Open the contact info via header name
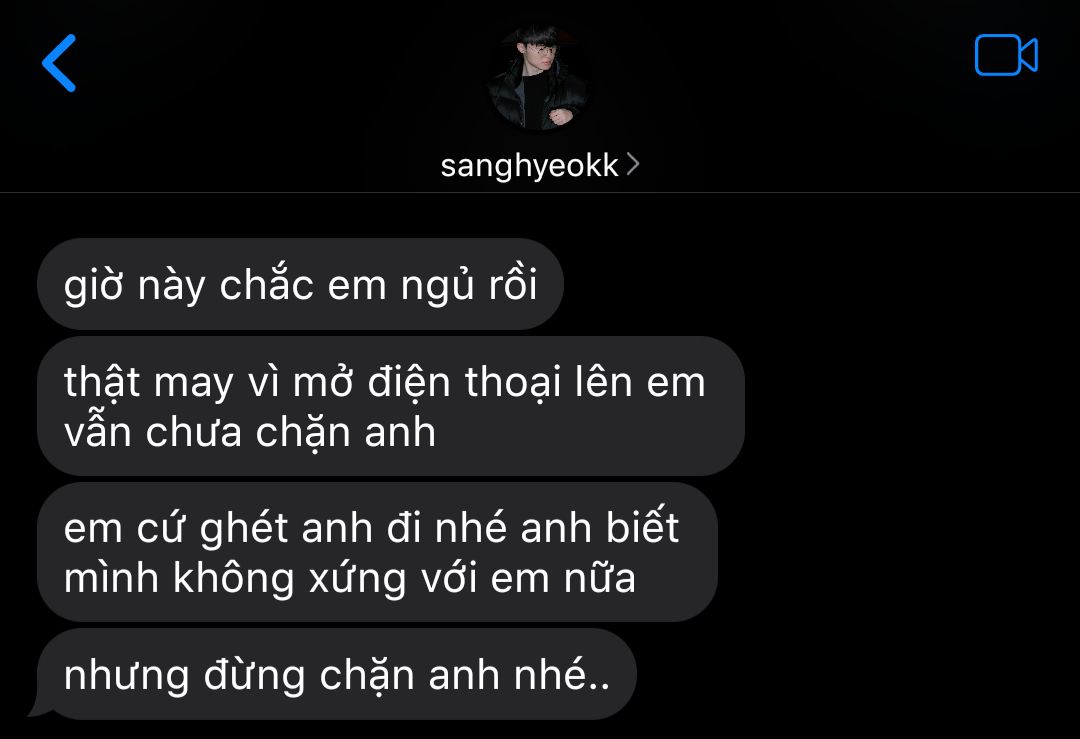1080x739 pixels. (529, 165)
